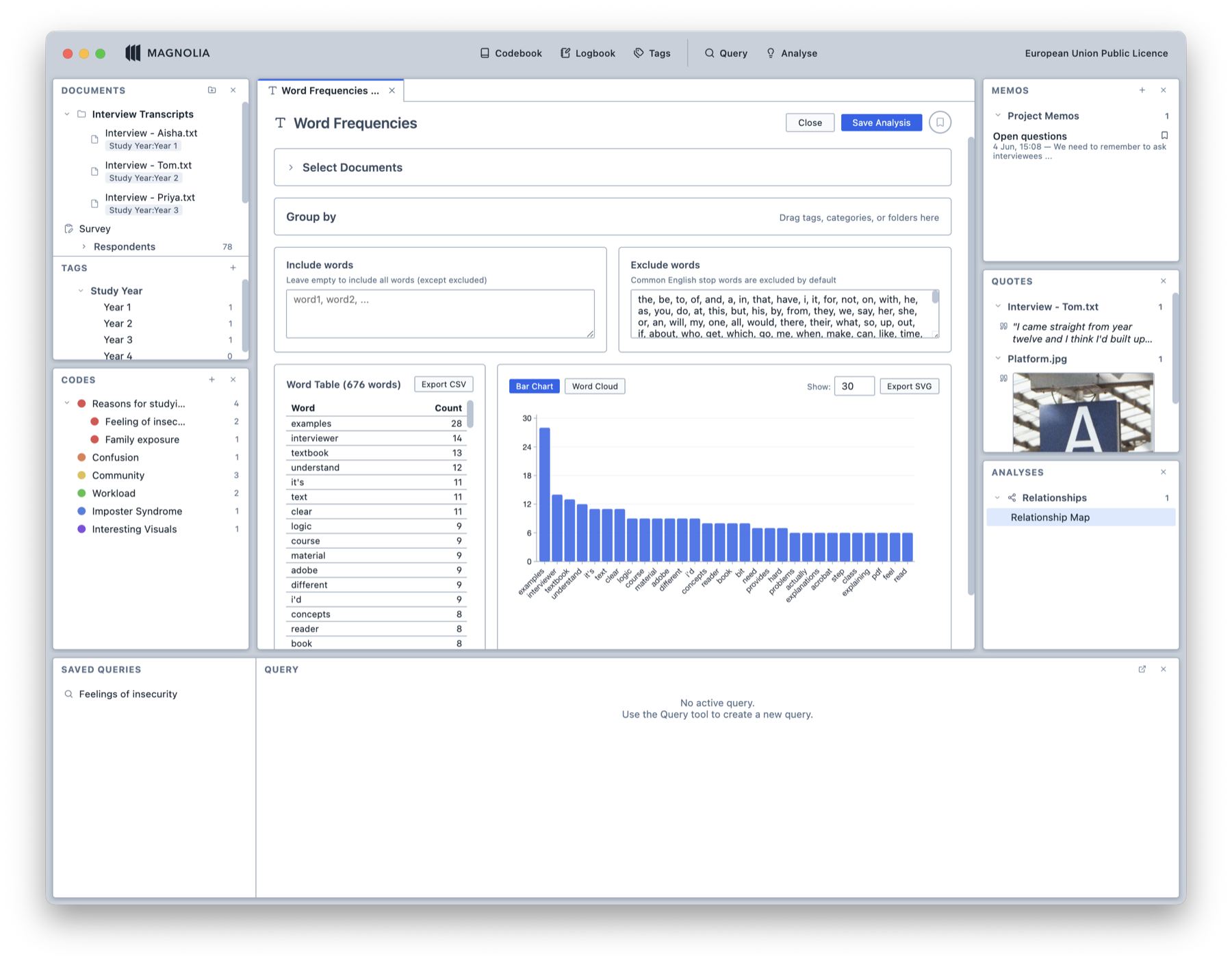The image size is (1232, 965).
Task: Click the Exclude words text area
Action: [x=784, y=314]
